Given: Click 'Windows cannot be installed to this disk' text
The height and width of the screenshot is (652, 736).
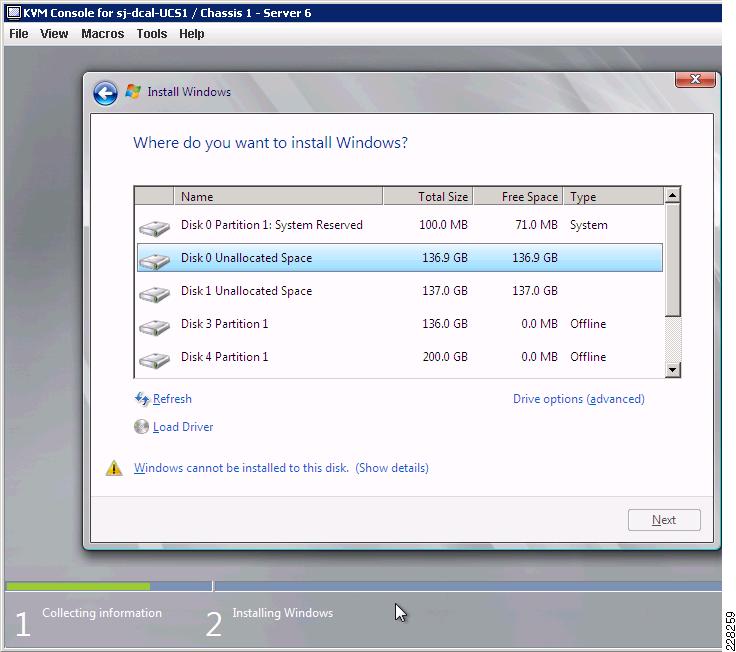Looking at the screenshot, I should [241, 468].
